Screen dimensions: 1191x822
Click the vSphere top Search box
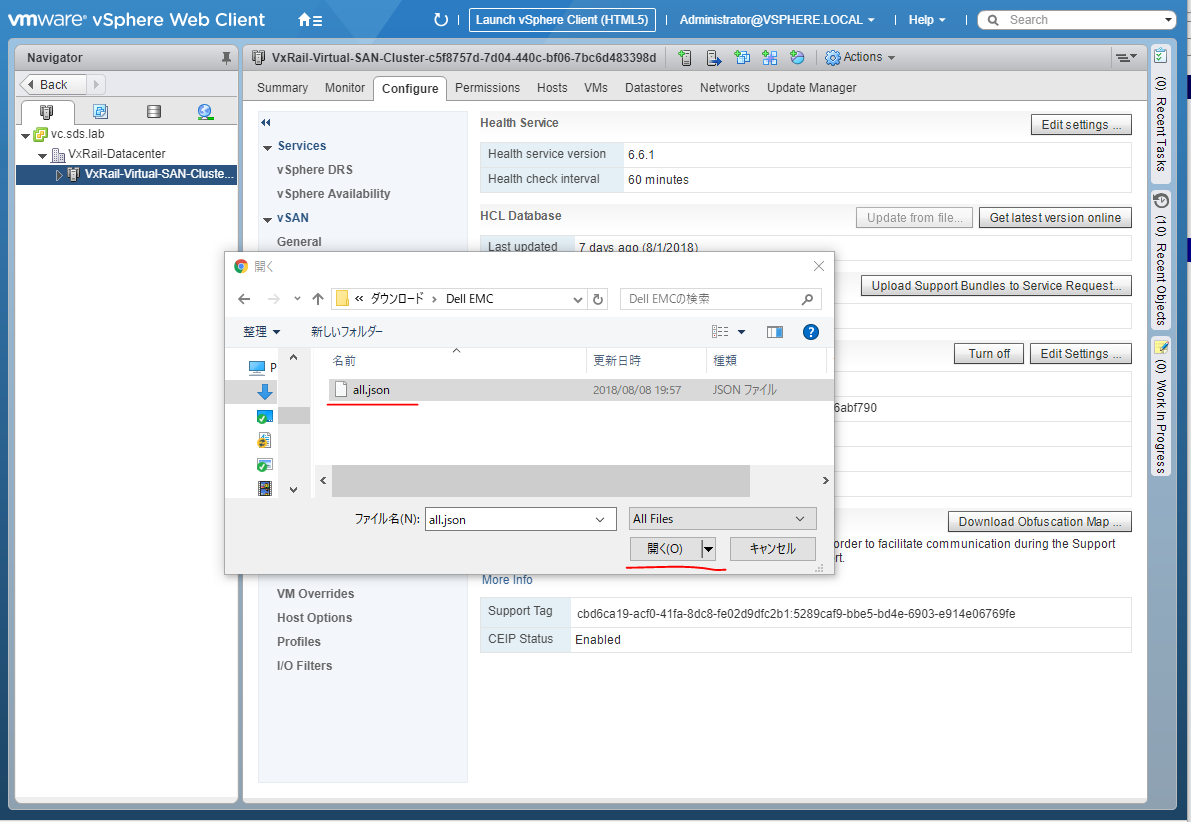(x=1077, y=20)
